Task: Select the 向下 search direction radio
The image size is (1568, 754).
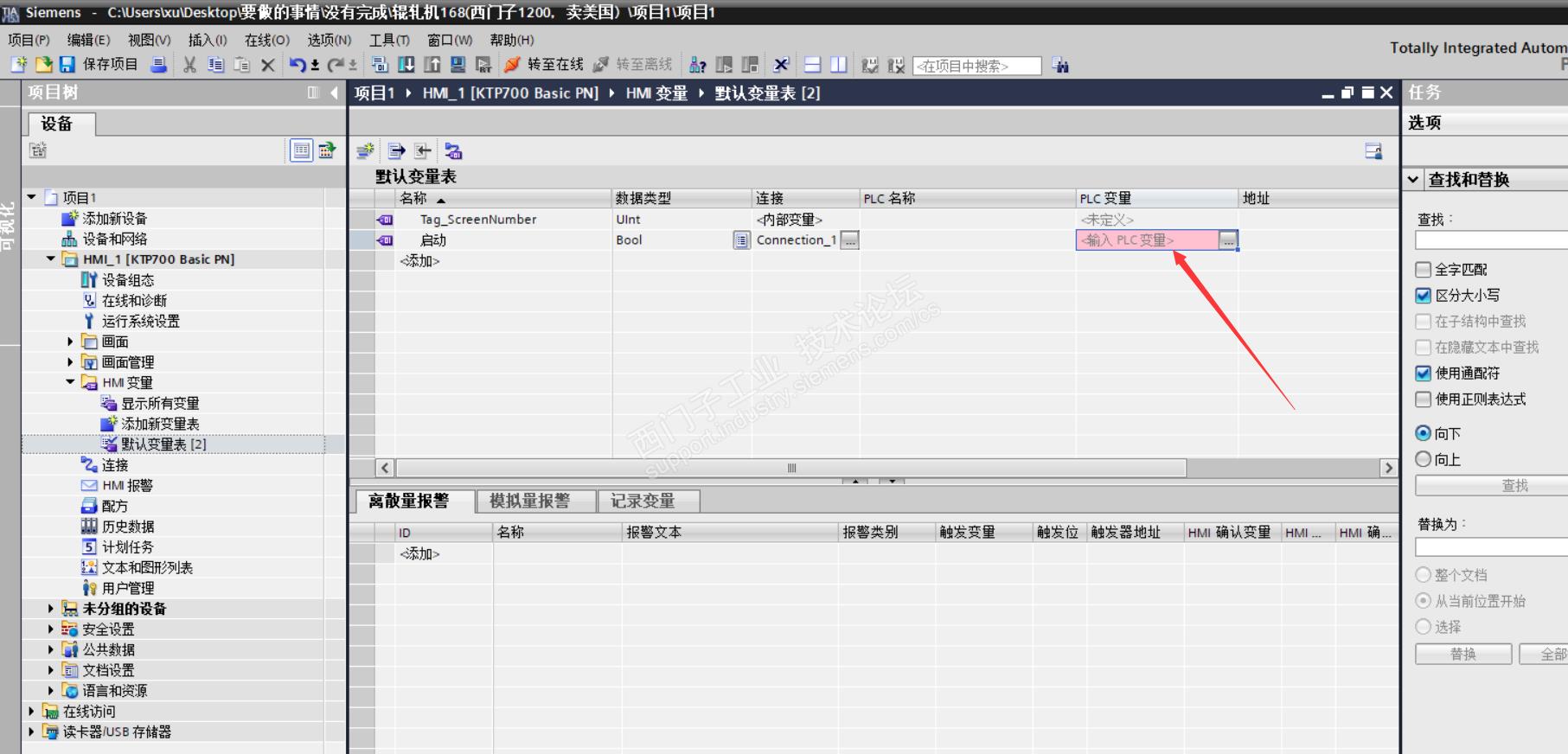Action: point(1423,433)
